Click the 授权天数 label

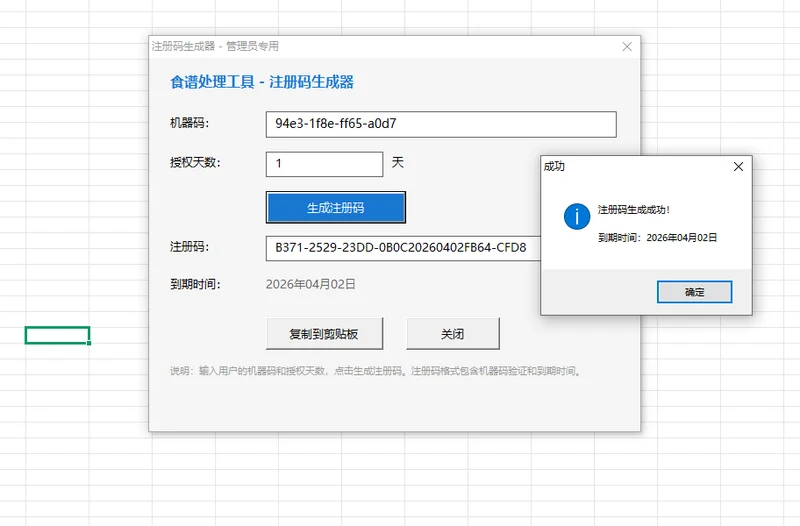195,163
